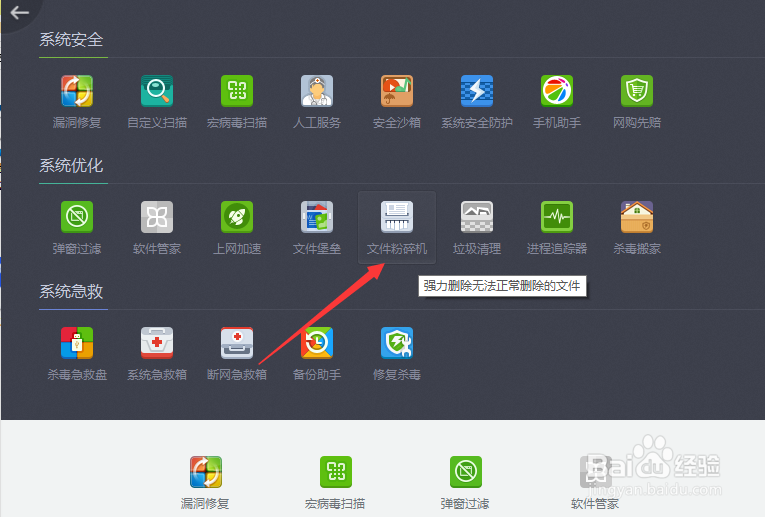Open 系统安全防护 lightning icon
This screenshot has width=765, height=517.
[477, 91]
